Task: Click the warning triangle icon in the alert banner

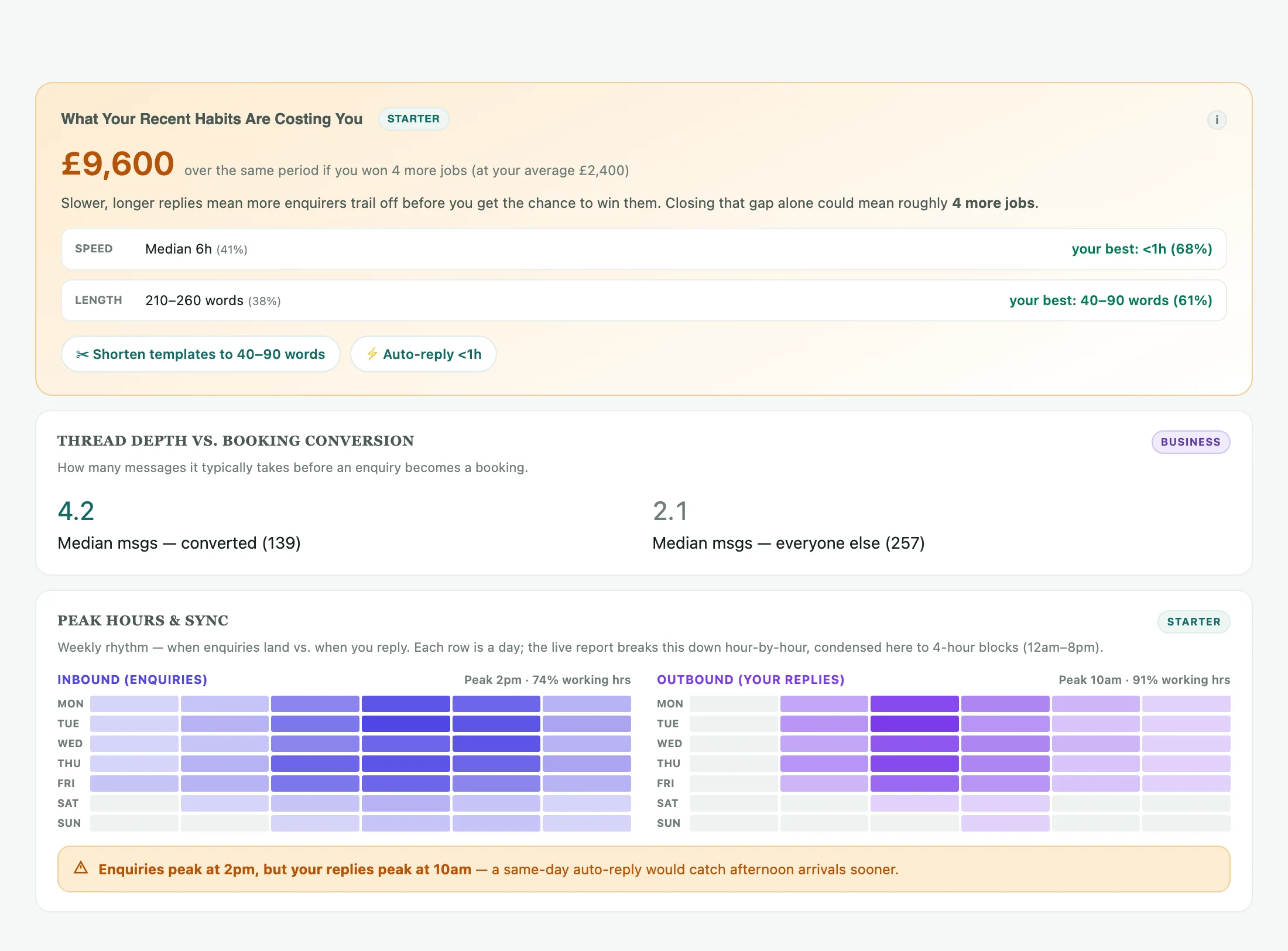Action: [x=81, y=868]
